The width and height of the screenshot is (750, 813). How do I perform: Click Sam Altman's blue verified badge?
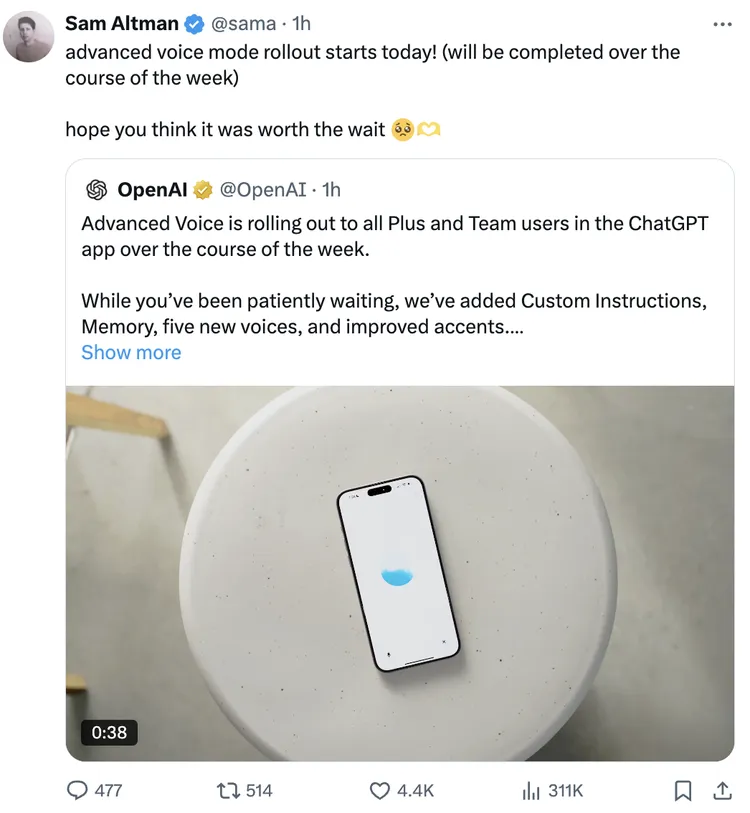[x=196, y=24]
